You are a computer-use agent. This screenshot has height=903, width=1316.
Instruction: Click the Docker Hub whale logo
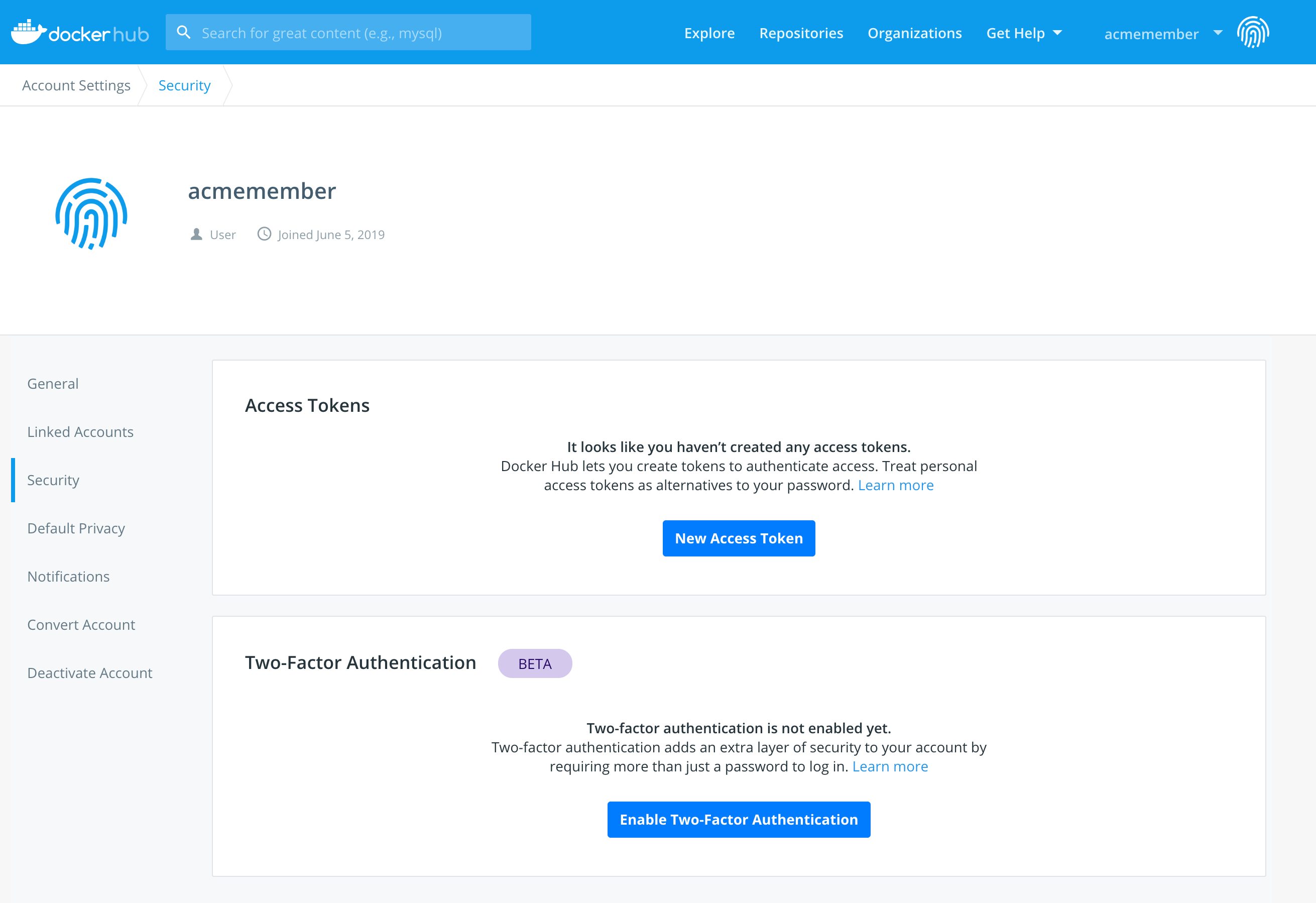tap(28, 32)
